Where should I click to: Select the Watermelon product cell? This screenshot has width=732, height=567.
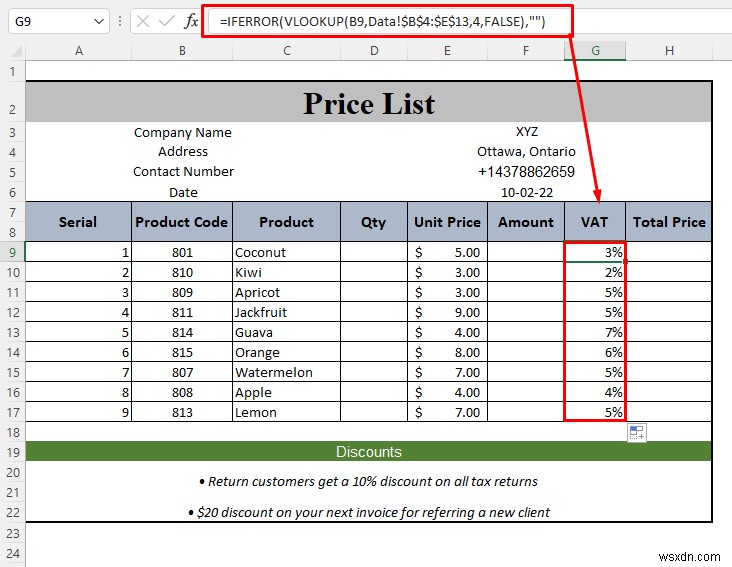pos(287,373)
